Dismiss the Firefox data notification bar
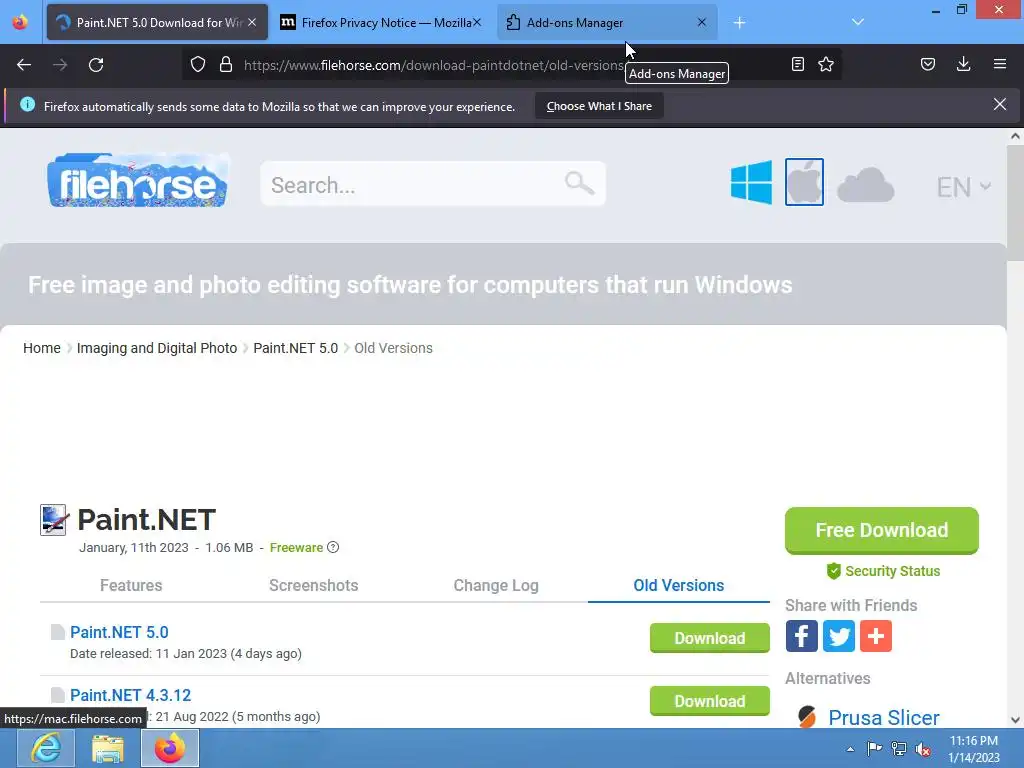The image size is (1024, 768). [x=999, y=104]
